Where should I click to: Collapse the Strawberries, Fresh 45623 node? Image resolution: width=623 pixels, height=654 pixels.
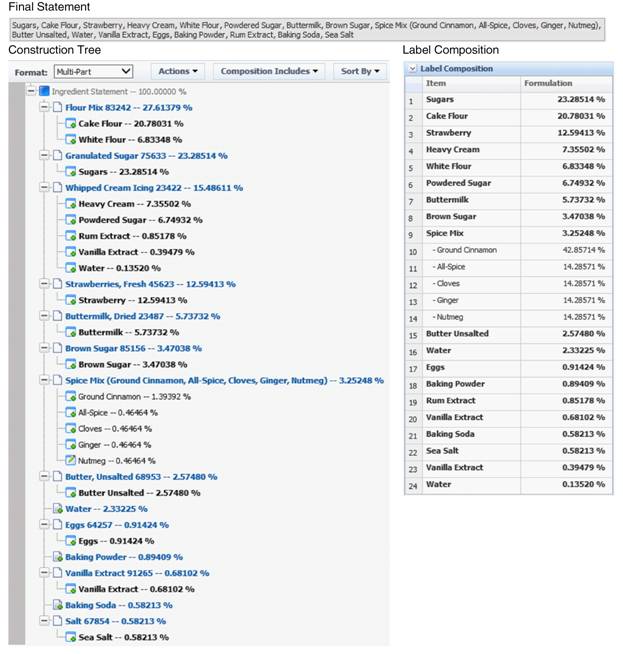[x=44, y=284]
